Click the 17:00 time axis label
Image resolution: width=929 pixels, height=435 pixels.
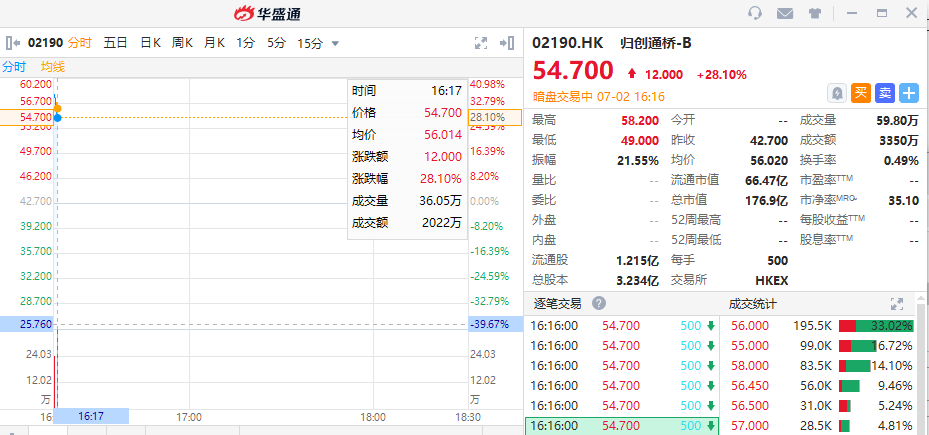pyautogui.click(x=189, y=417)
